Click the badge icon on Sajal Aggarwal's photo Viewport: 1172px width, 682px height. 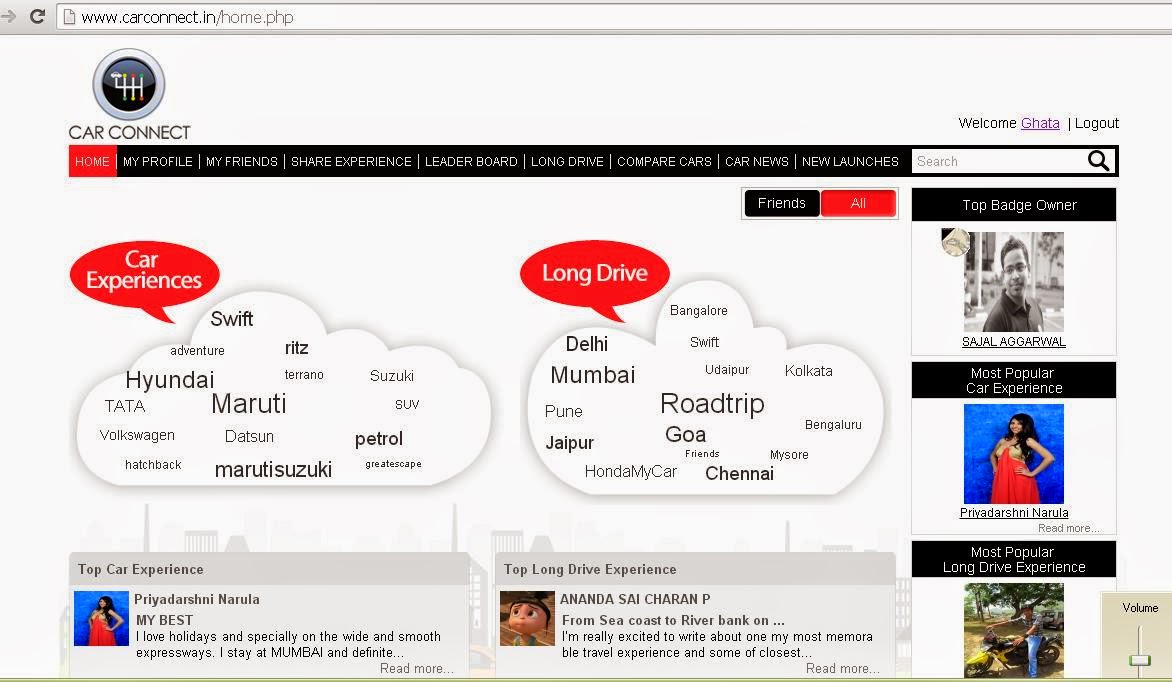pyautogui.click(x=955, y=242)
